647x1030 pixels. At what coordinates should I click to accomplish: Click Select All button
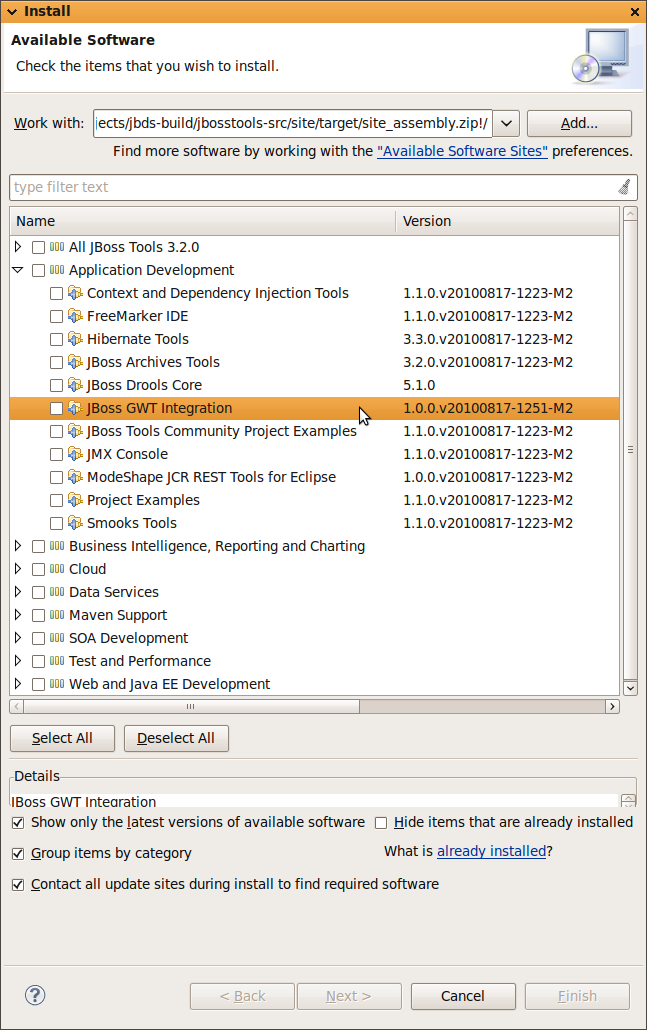62,738
